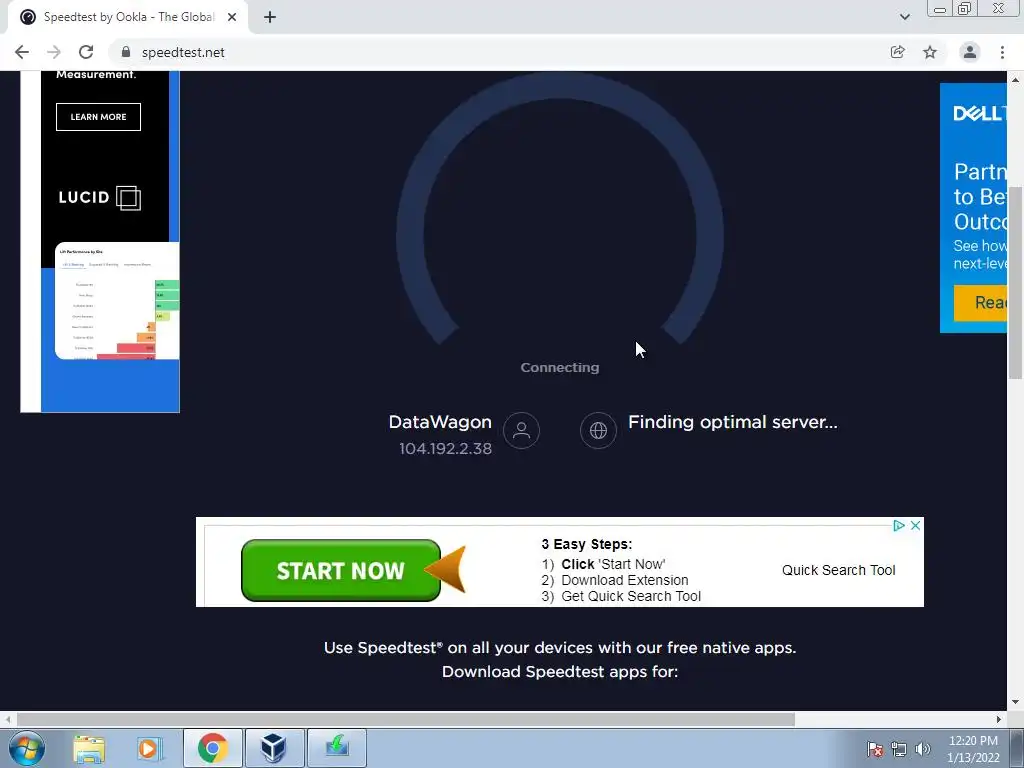Click the vertical scrollbar up arrow

click(x=1015, y=80)
